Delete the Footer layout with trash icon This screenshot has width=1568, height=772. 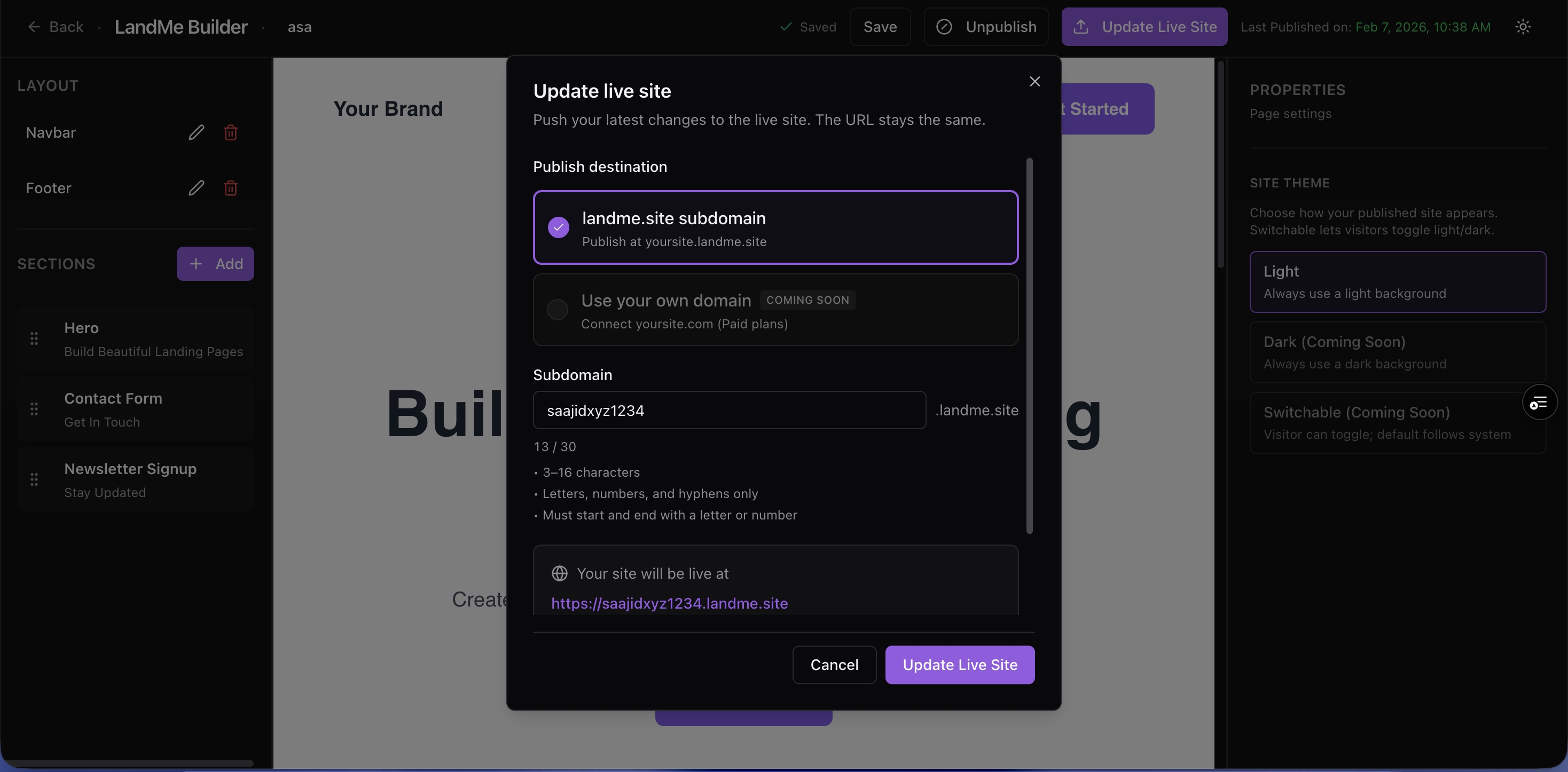[231, 188]
